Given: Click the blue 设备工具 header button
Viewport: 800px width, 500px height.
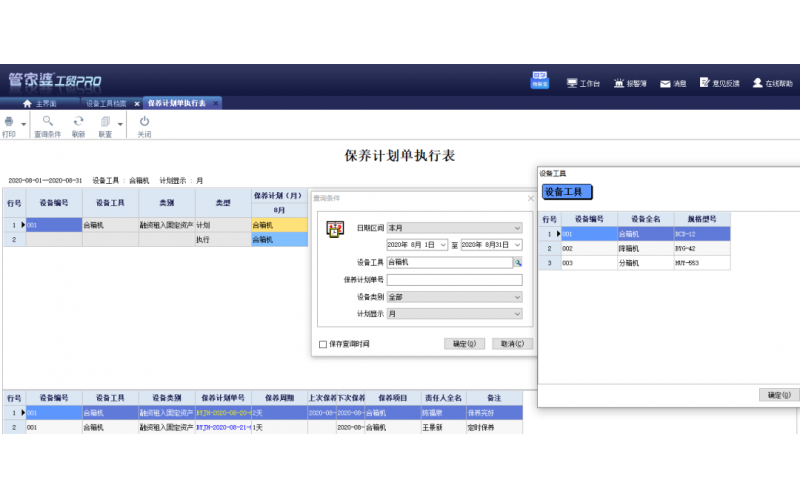Looking at the screenshot, I should (566, 192).
